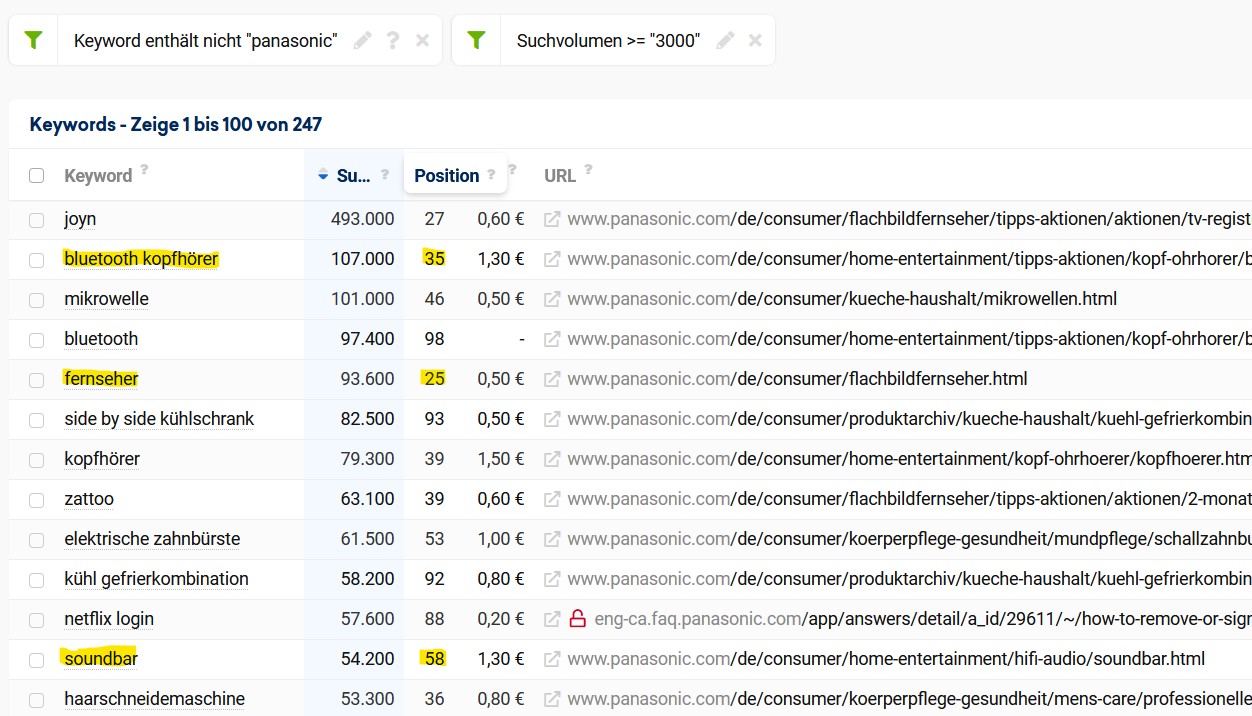Open the flachbildfernseher.html URL in fernseher row

pyautogui.click(x=797, y=379)
